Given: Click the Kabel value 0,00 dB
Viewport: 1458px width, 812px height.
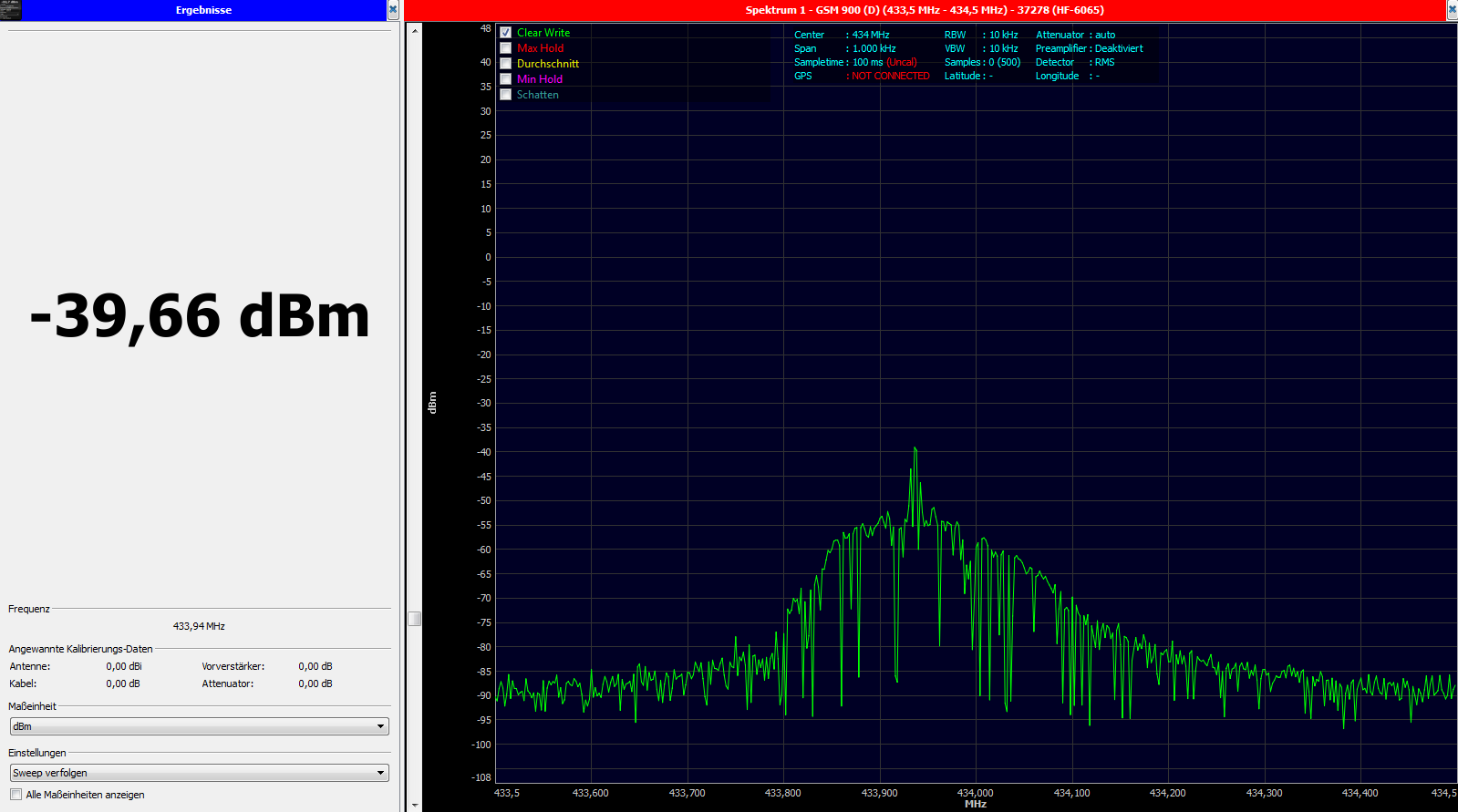Looking at the screenshot, I should pyautogui.click(x=123, y=684).
